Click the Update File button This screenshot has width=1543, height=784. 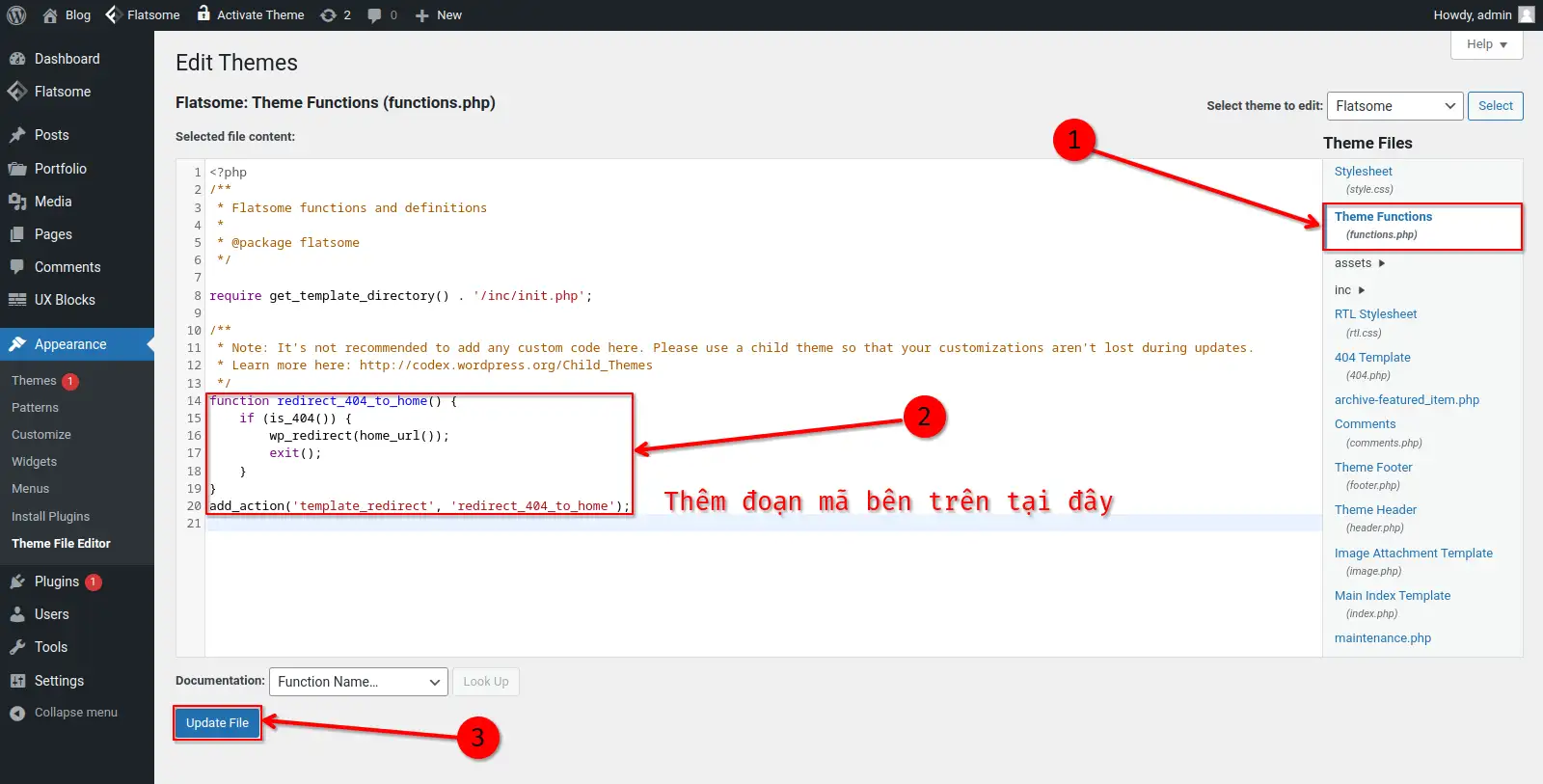click(x=217, y=723)
